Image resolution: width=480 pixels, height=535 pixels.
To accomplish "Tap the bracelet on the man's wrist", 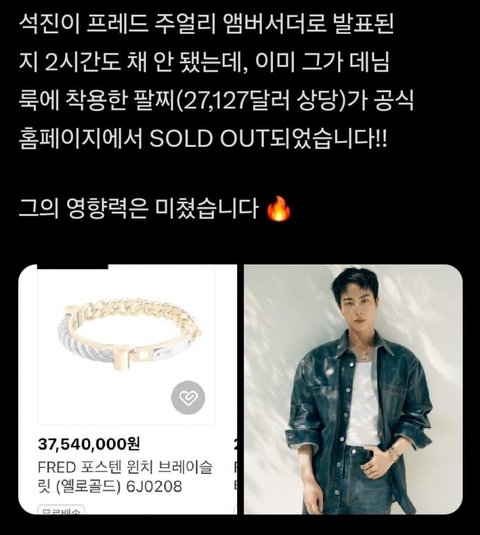I will [394, 453].
